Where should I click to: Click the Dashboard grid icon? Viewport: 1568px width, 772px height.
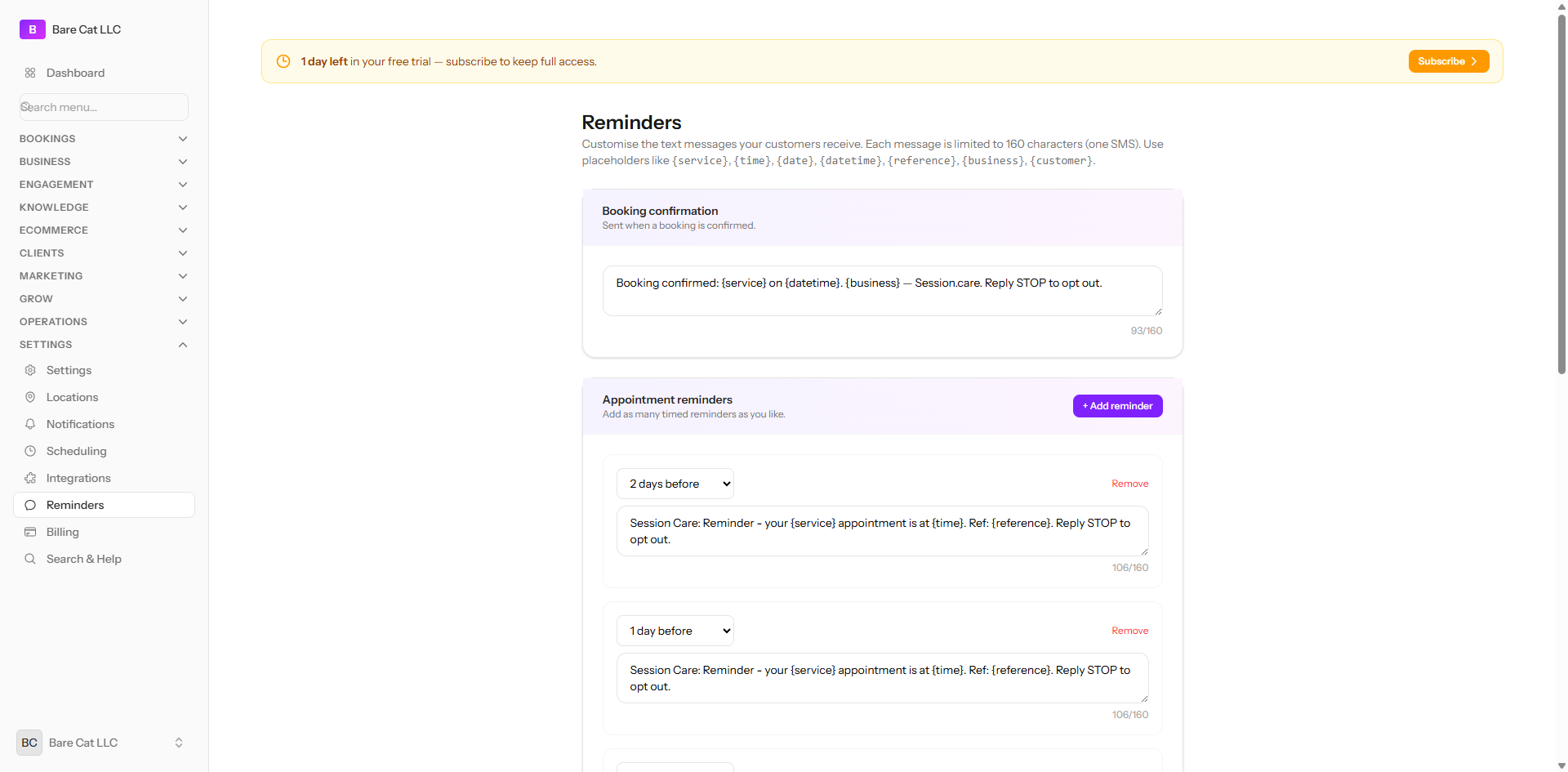30,73
